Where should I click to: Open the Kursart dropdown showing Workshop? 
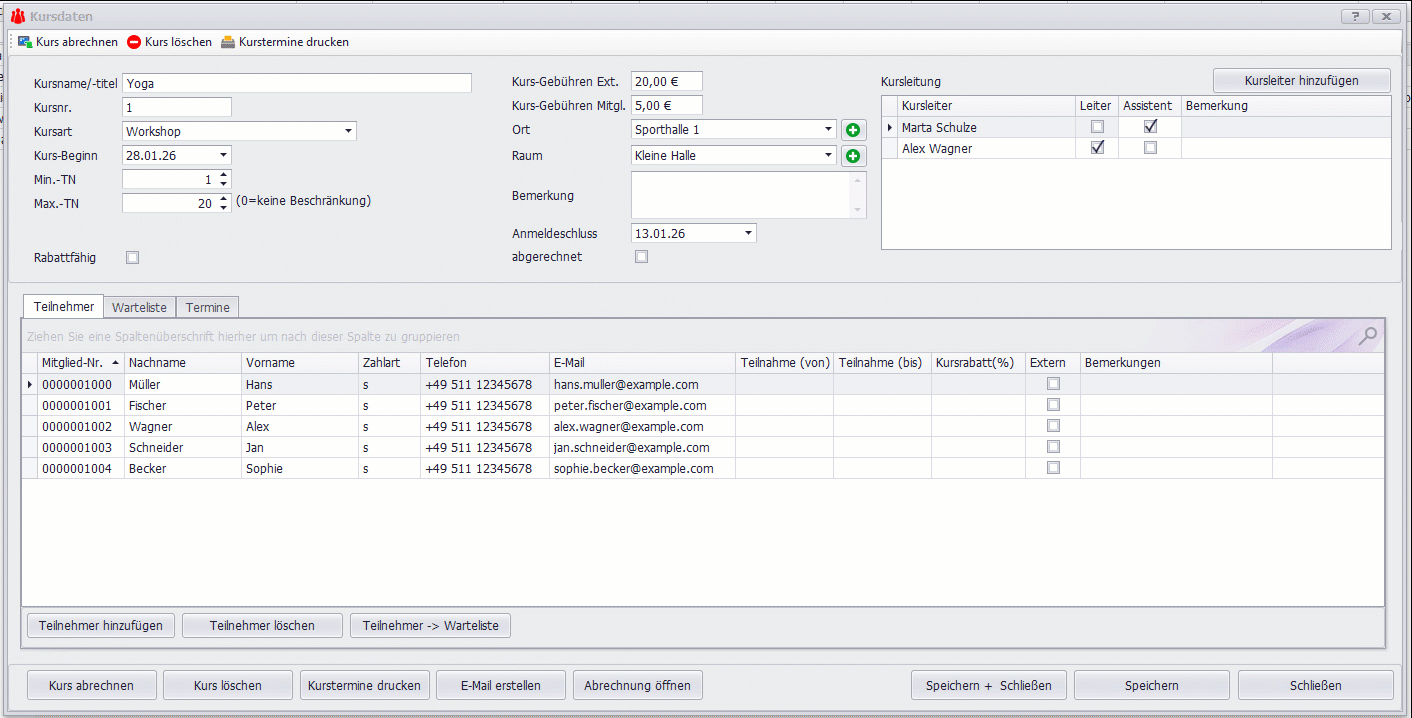click(x=348, y=131)
